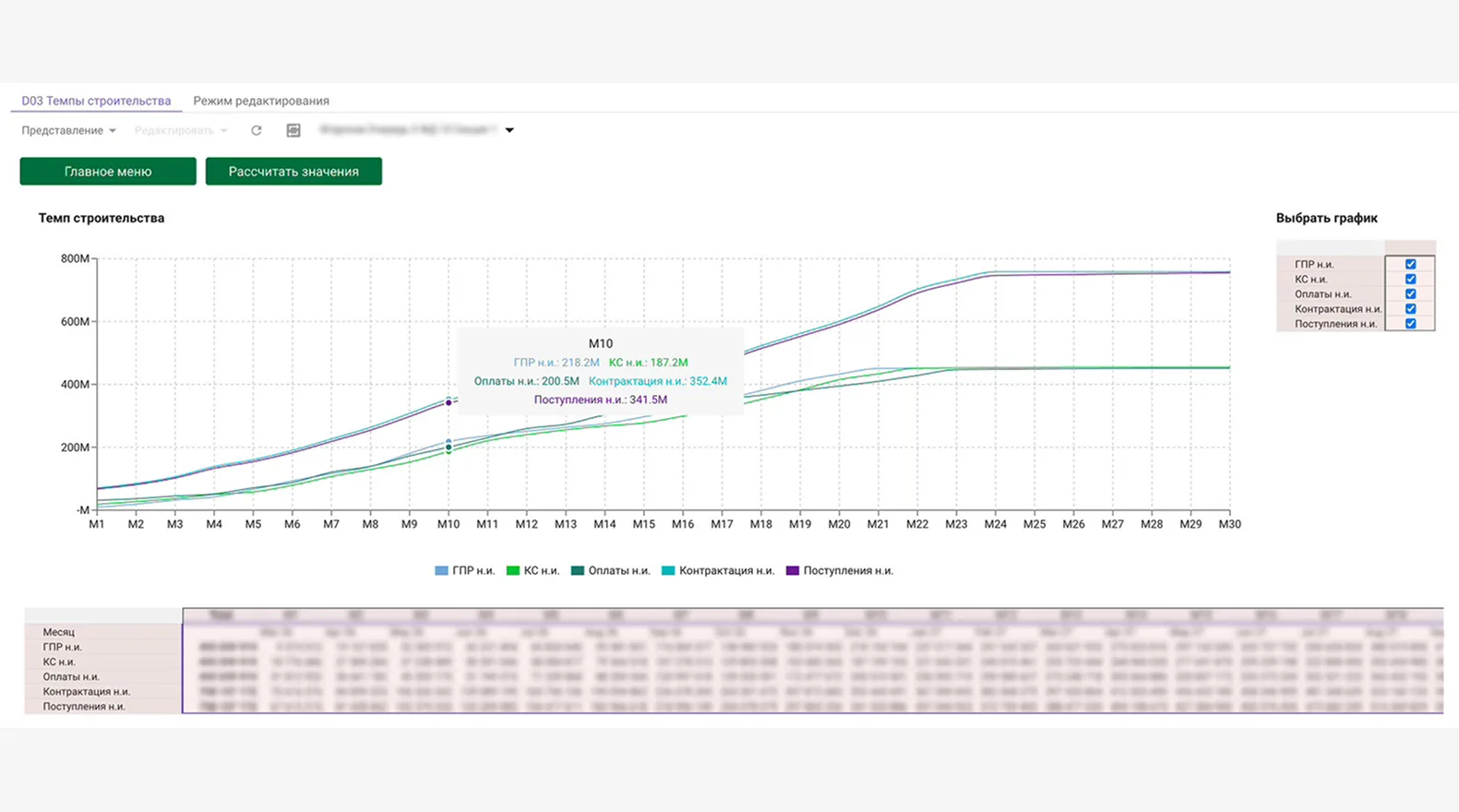1459x812 pixels.
Task: Click the form layout icon beside refresh
Action: point(293,130)
